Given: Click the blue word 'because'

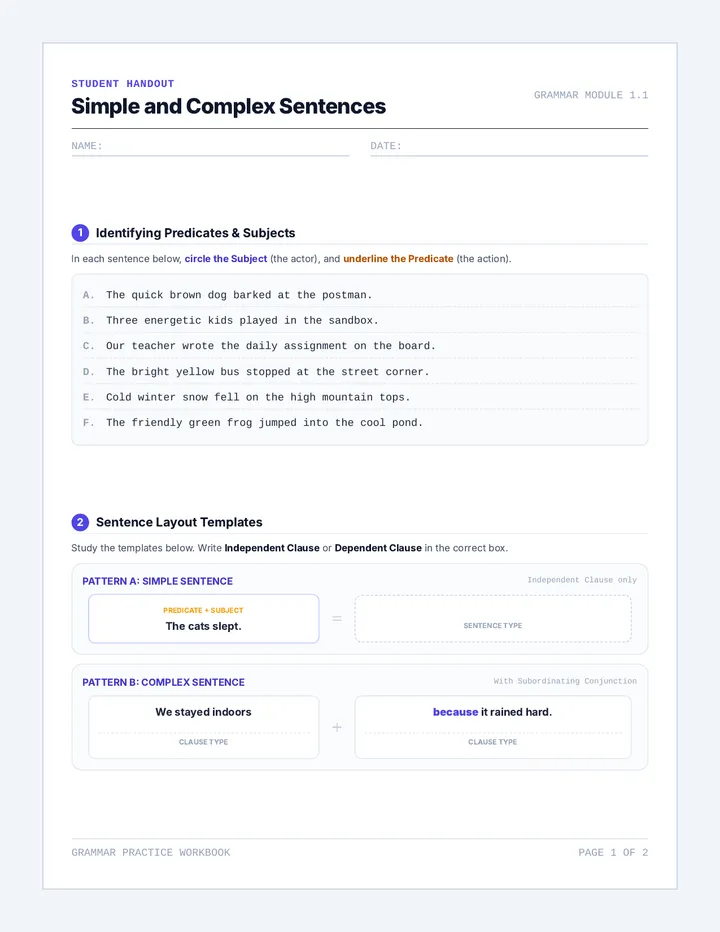Looking at the screenshot, I should (455, 712).
